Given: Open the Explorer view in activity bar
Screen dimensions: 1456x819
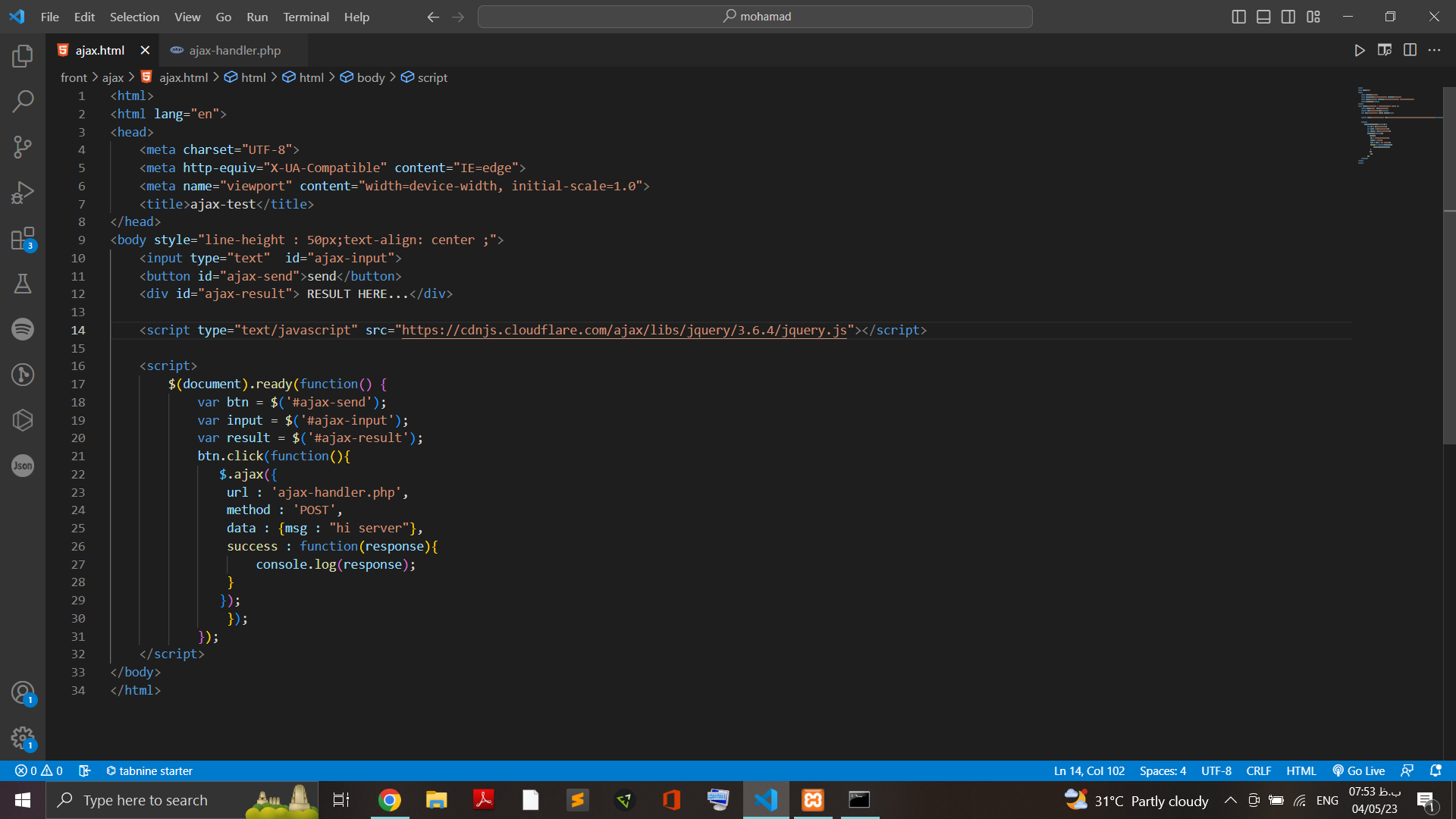Looking at the screenshot, I should pos(23,55).
